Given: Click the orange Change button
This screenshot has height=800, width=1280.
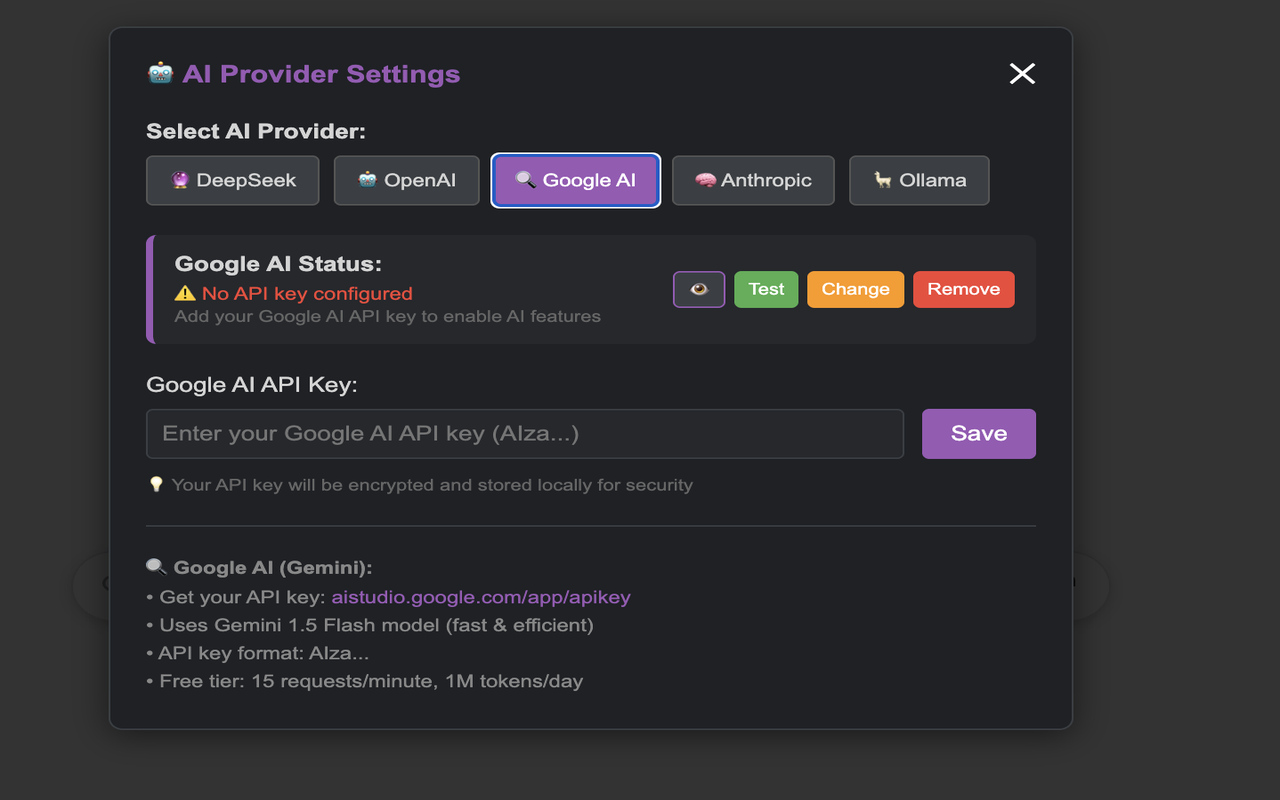Looking at the screenshot, I should pyautogui.click(x=855, y=289).
